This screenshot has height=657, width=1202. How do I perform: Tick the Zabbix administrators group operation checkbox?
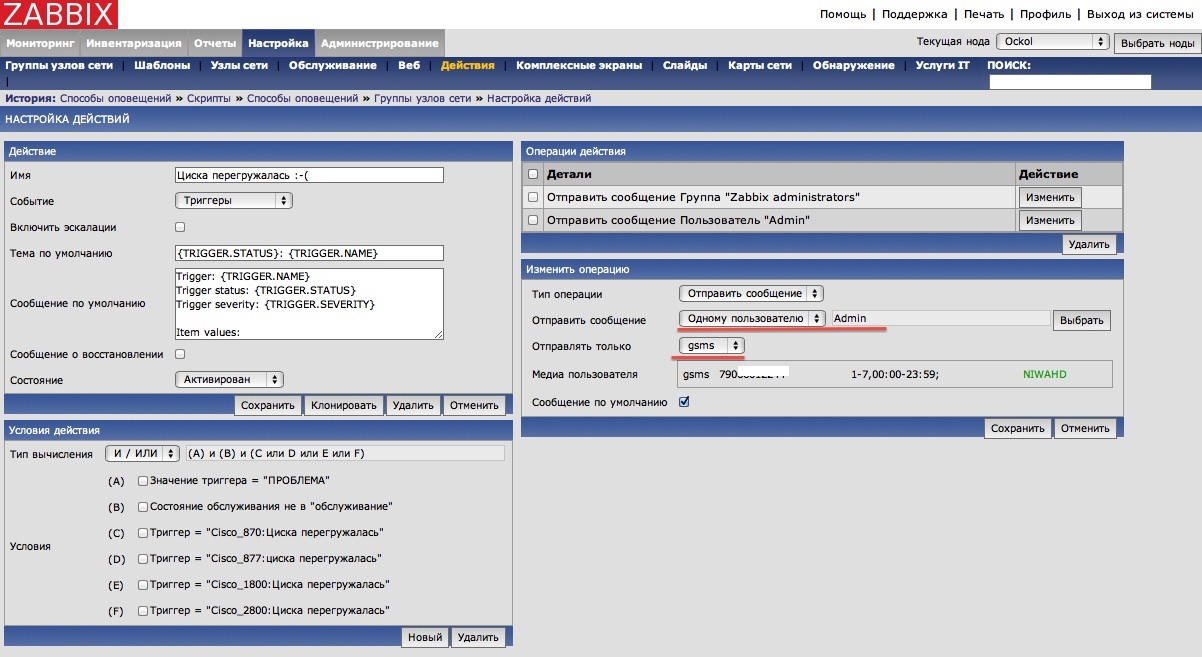[533, 197]
